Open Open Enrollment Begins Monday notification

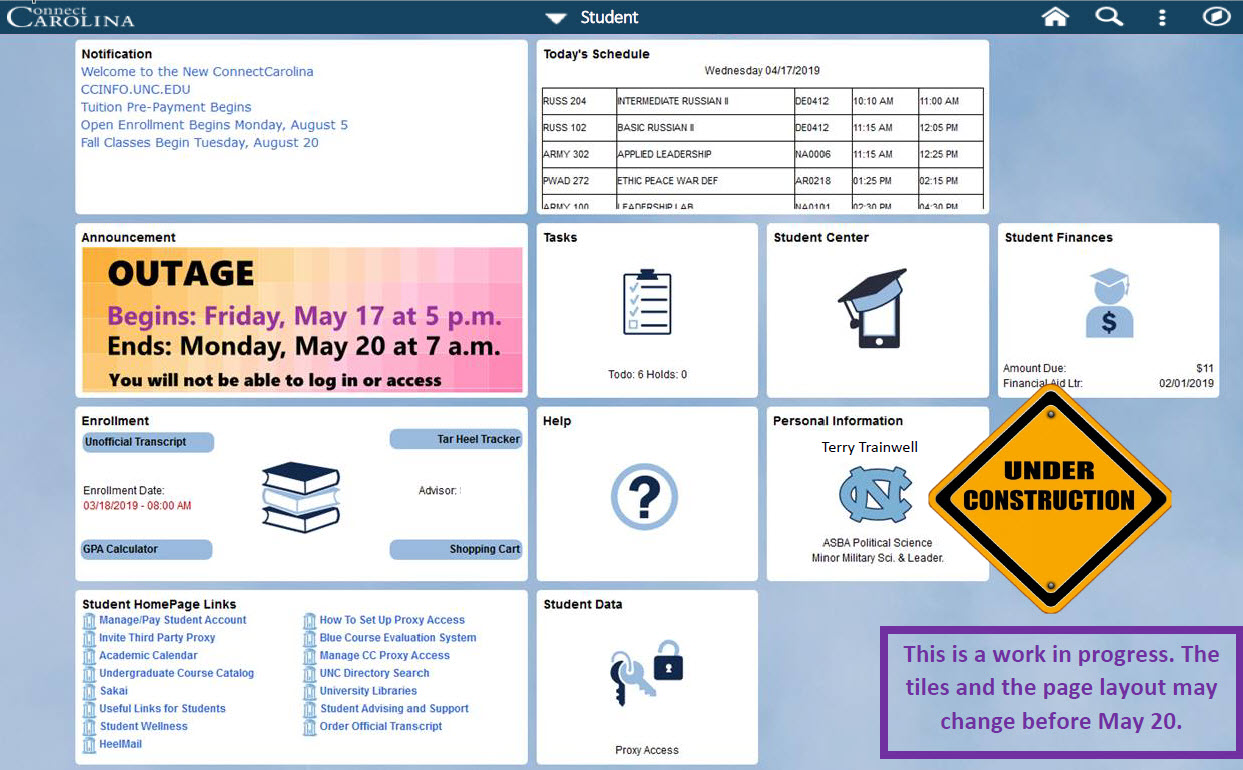(x=214, y=125)
